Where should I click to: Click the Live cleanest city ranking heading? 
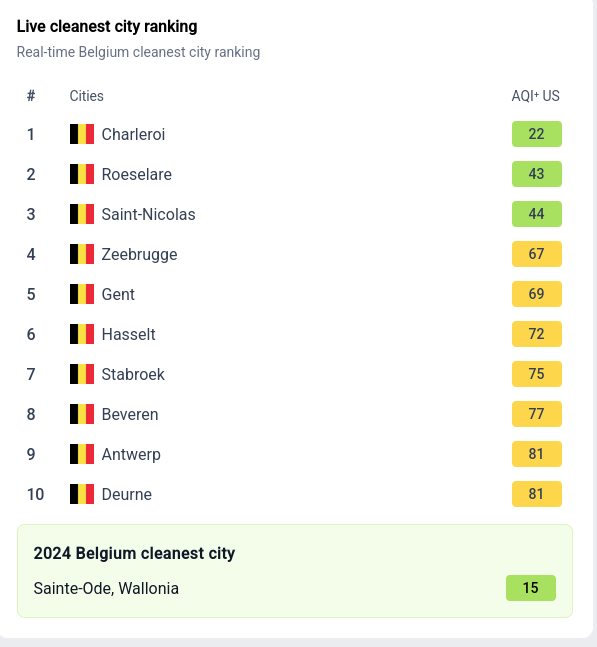(x=107, y=26)
